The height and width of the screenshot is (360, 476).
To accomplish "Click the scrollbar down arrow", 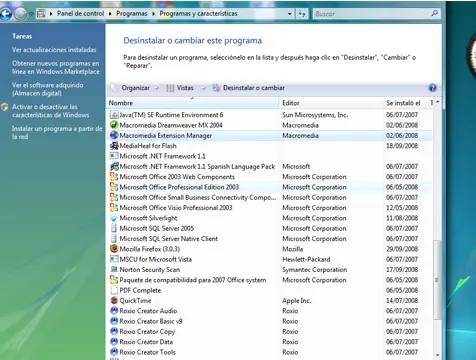I will (437, 355).
